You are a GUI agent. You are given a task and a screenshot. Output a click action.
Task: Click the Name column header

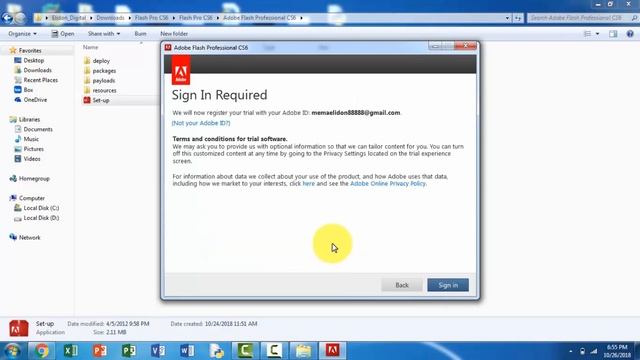click(91, 47)
